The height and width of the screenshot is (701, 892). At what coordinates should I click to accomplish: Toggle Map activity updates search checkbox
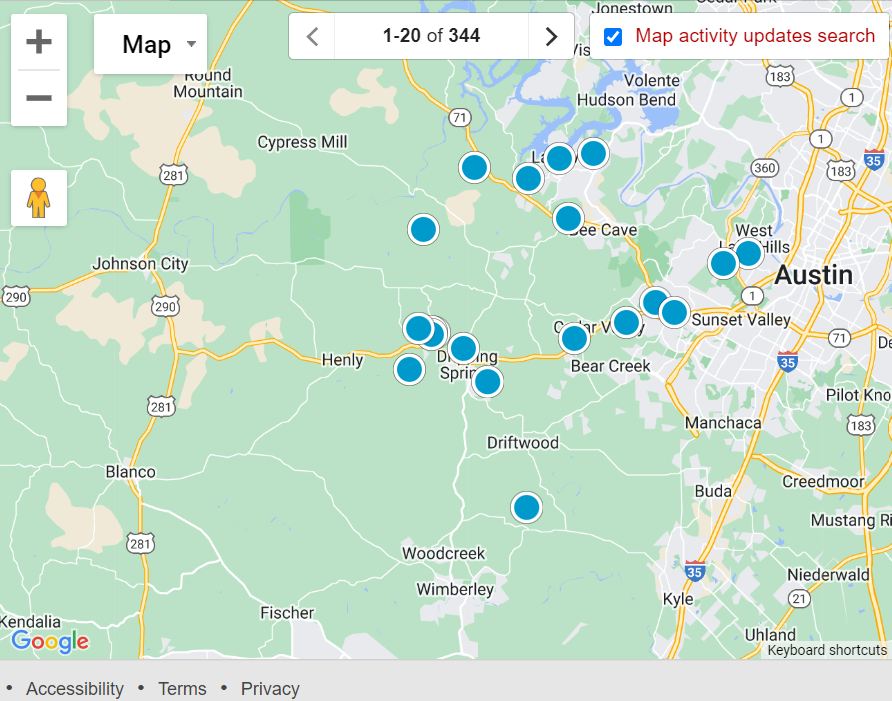613,37
